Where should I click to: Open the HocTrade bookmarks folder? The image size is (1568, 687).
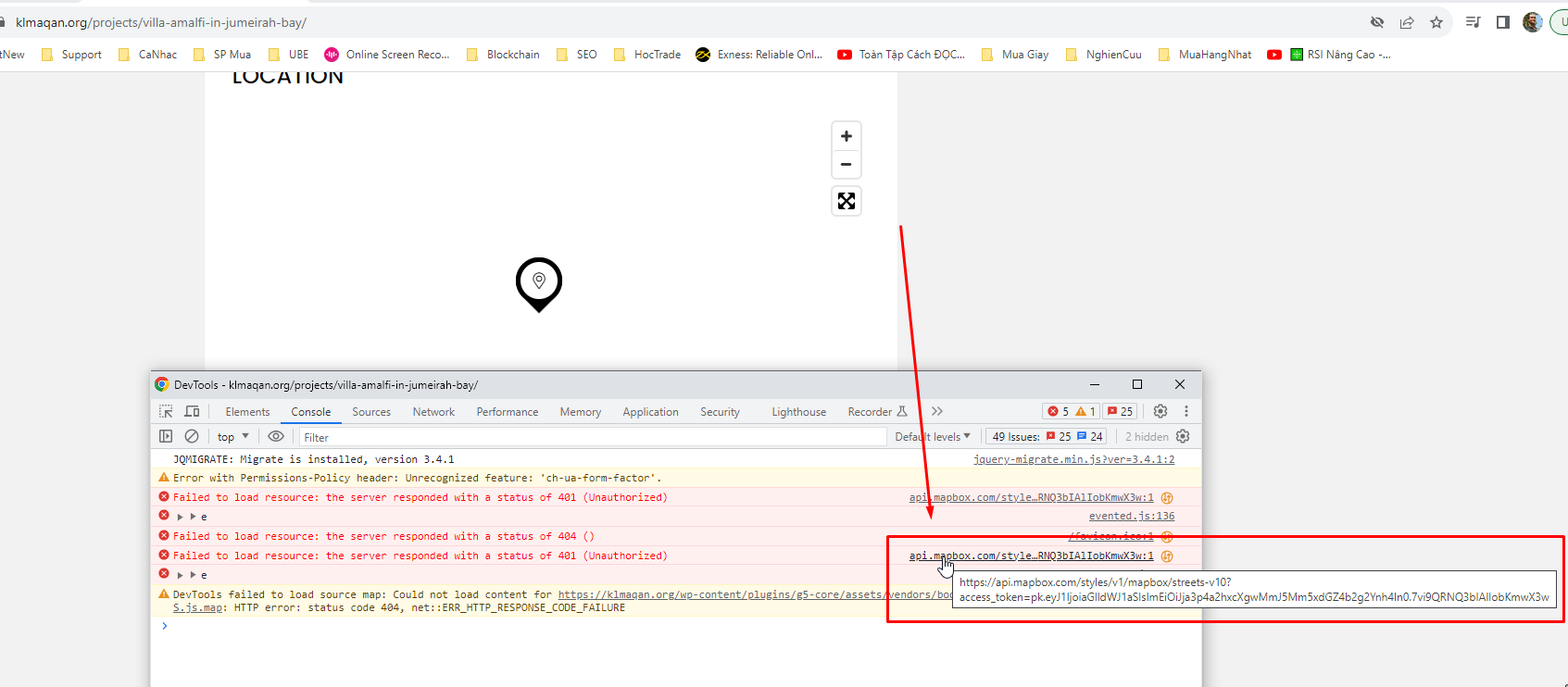click(x=647, y=55)
